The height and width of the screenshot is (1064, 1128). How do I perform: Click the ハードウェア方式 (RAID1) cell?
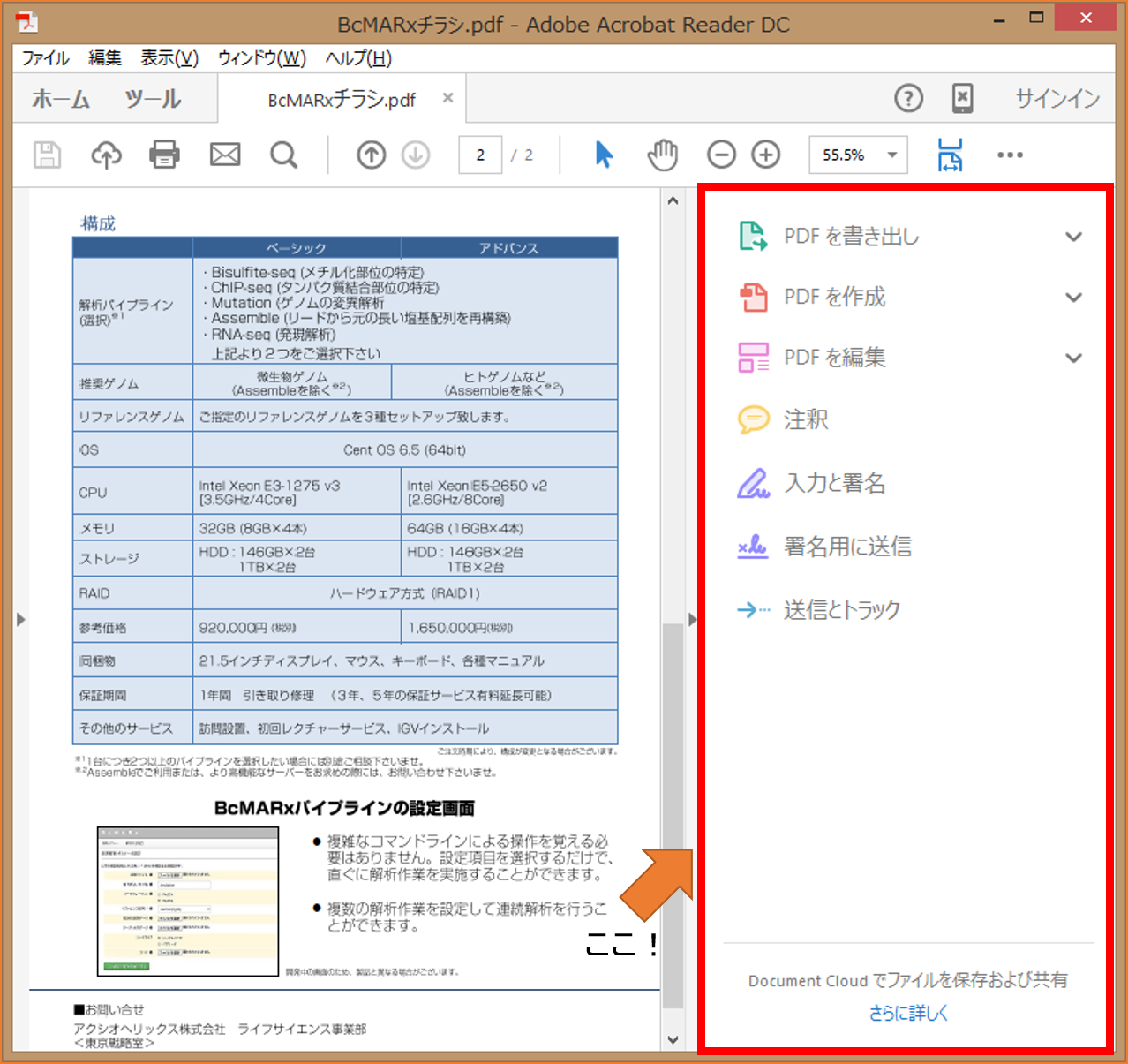click(405, 593)
